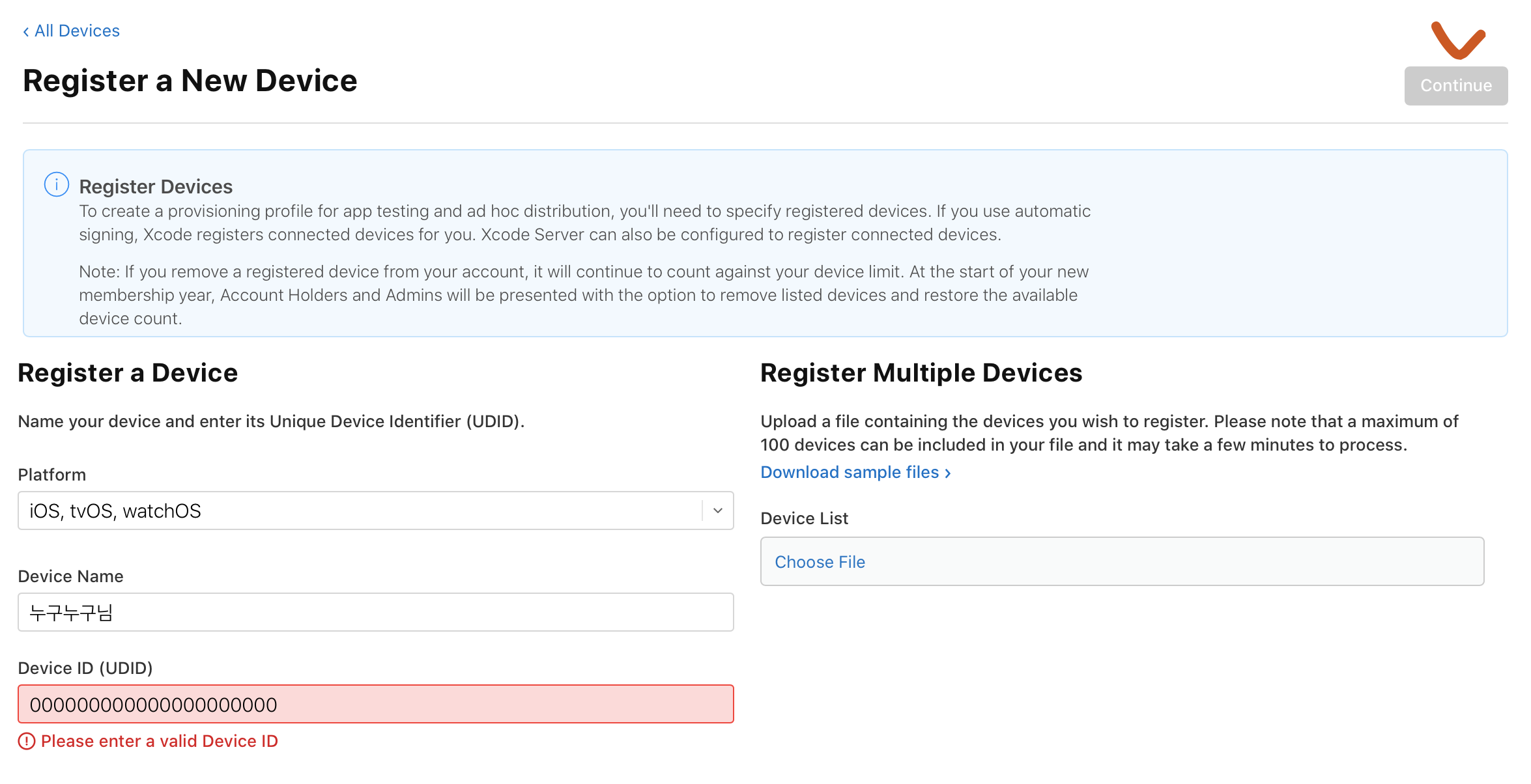The image size is (1531, 784).
Task: Focus the Device Name text field
Action: [375, 613]
